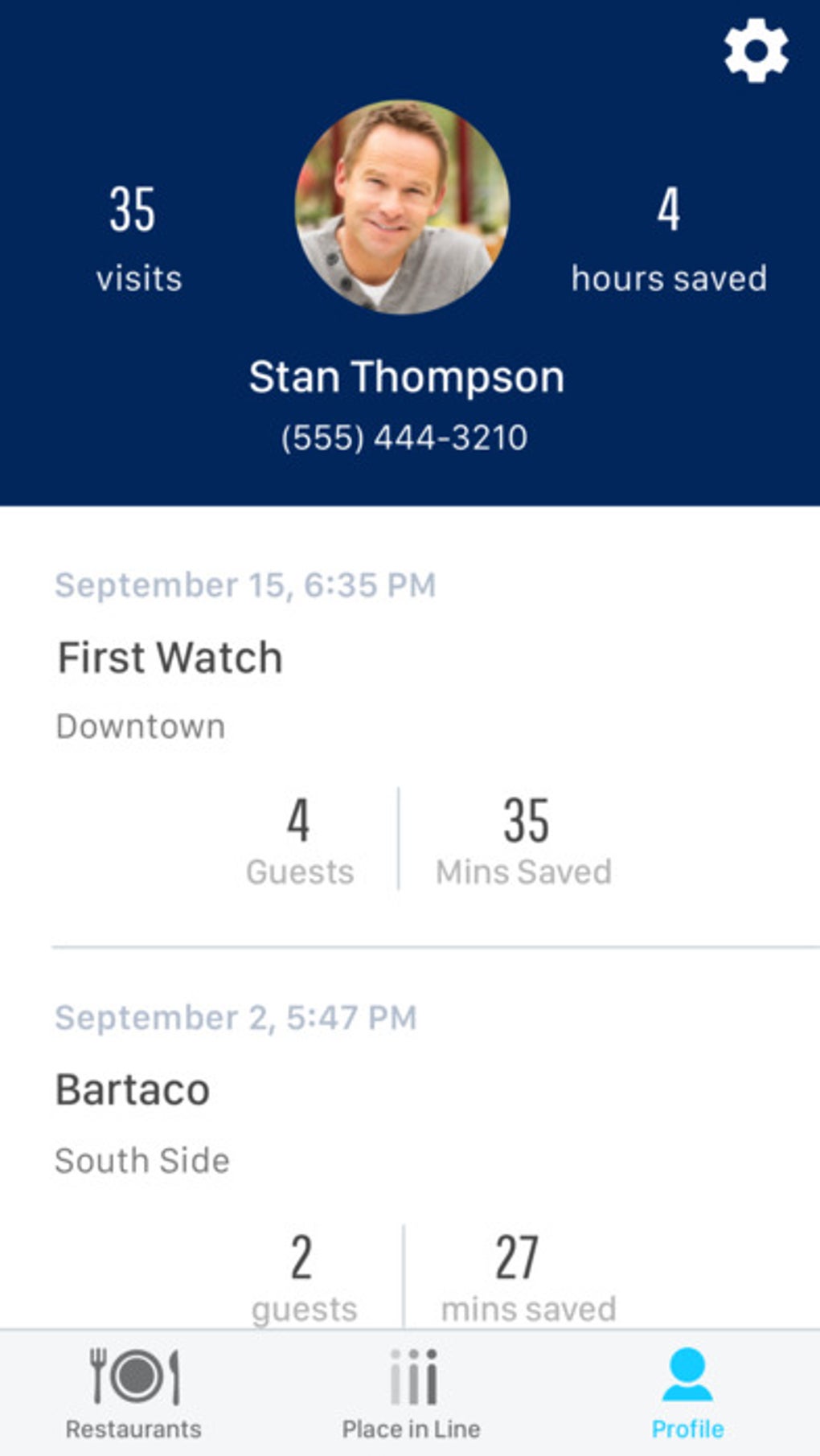Open settings via the gear icon

pyautogui.click(x=756, y=51)
